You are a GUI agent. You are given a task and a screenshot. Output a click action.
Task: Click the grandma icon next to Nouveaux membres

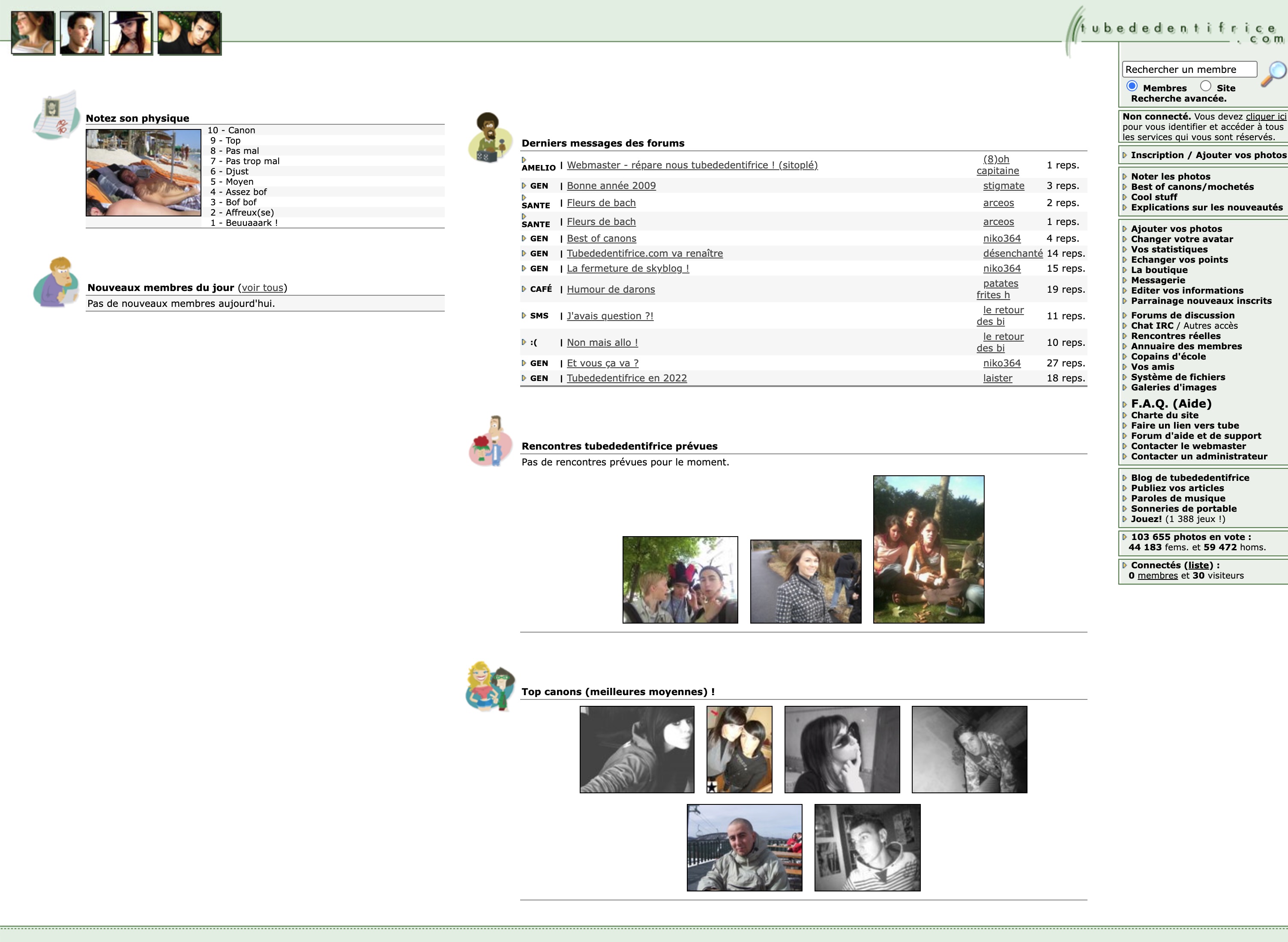click(x=57, y=282)
